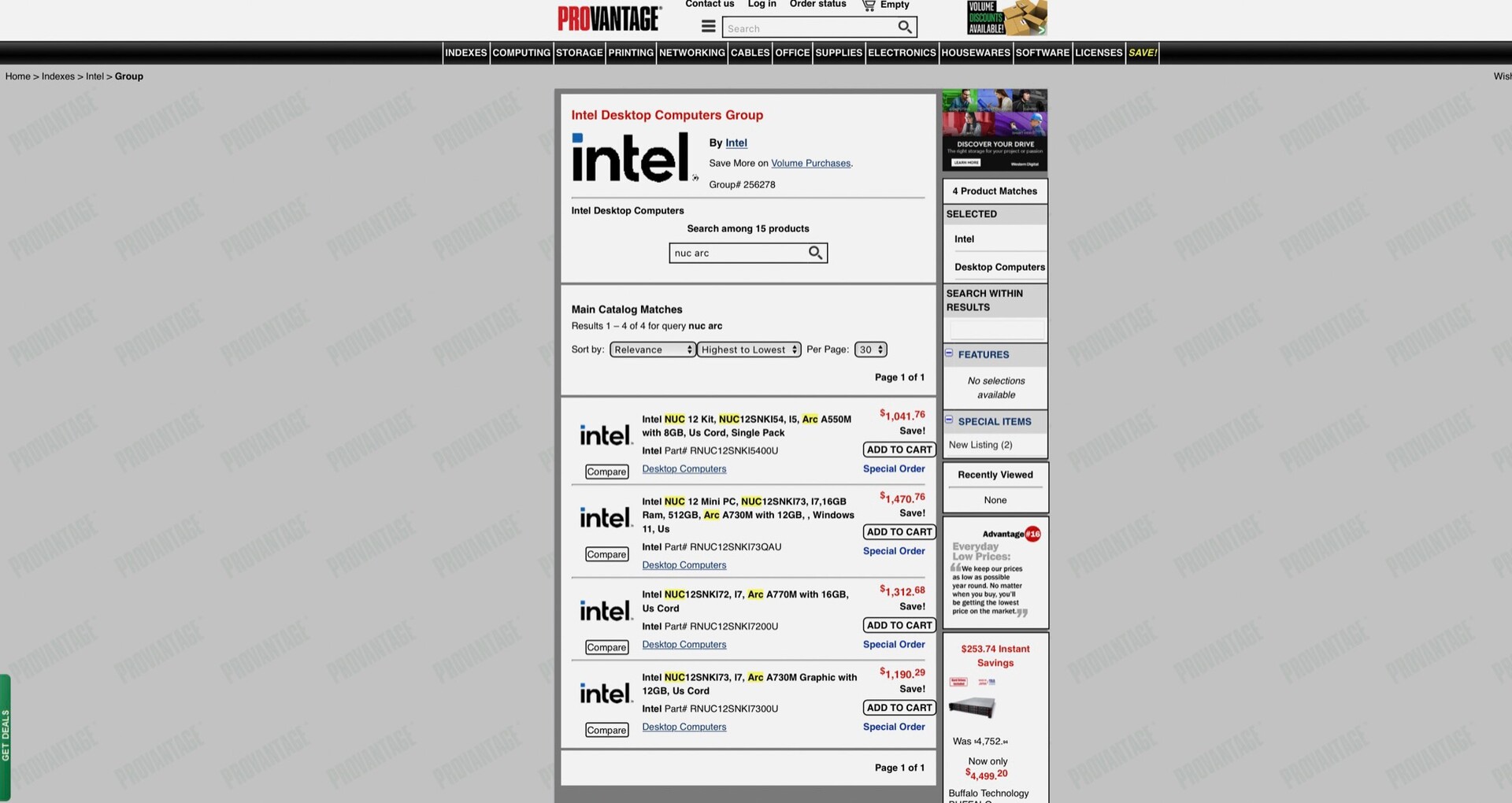Screen dimensions: 1512x803
Task: Go to Indexes in the breadcrumb
Action: pos(58,76)
